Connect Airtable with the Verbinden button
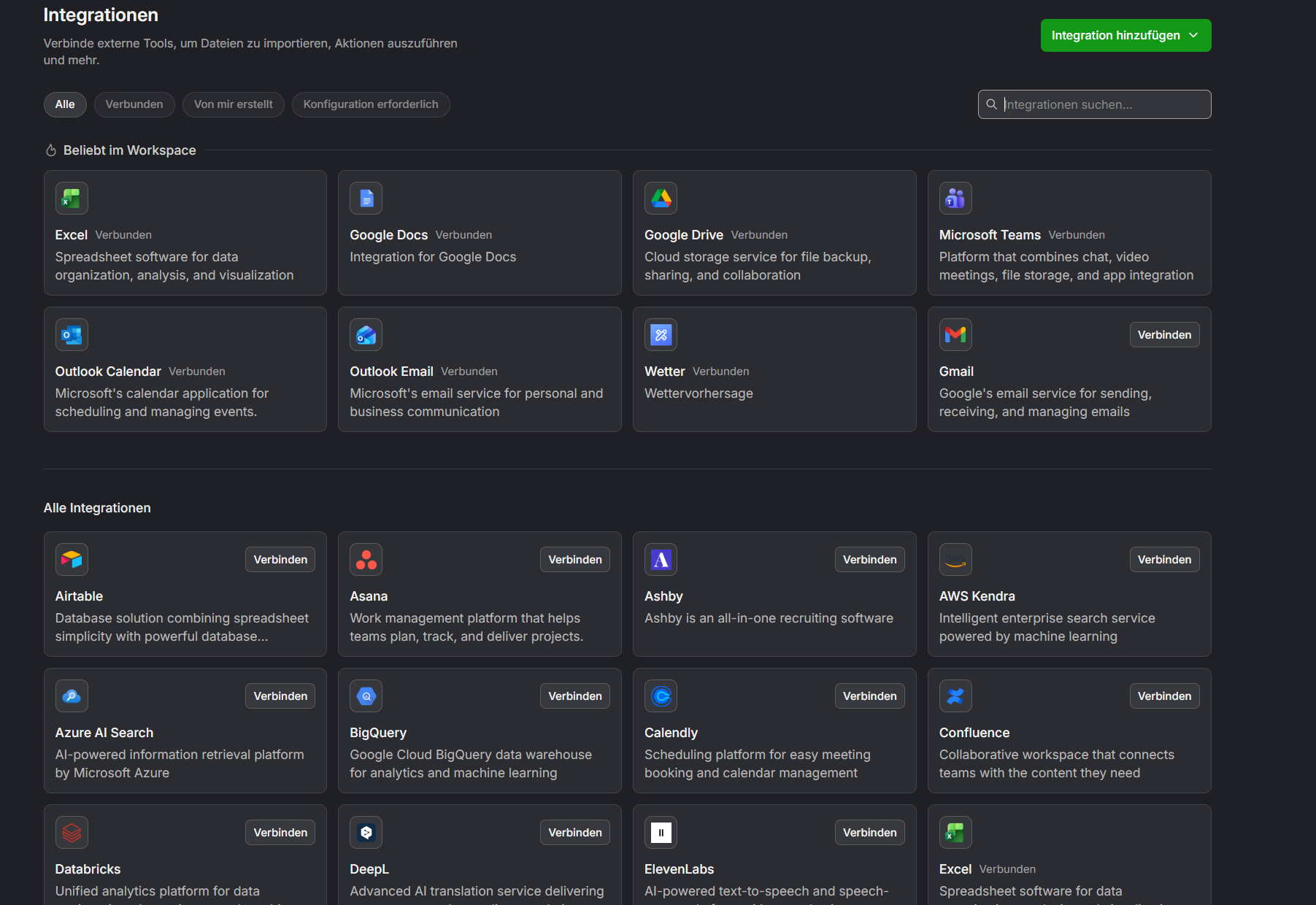The image size is (1316, 905). pos(280,560)
